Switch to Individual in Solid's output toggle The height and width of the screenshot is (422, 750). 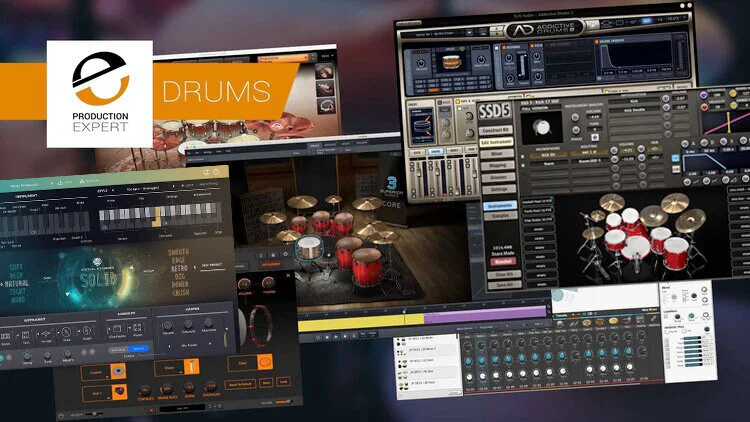118,350
